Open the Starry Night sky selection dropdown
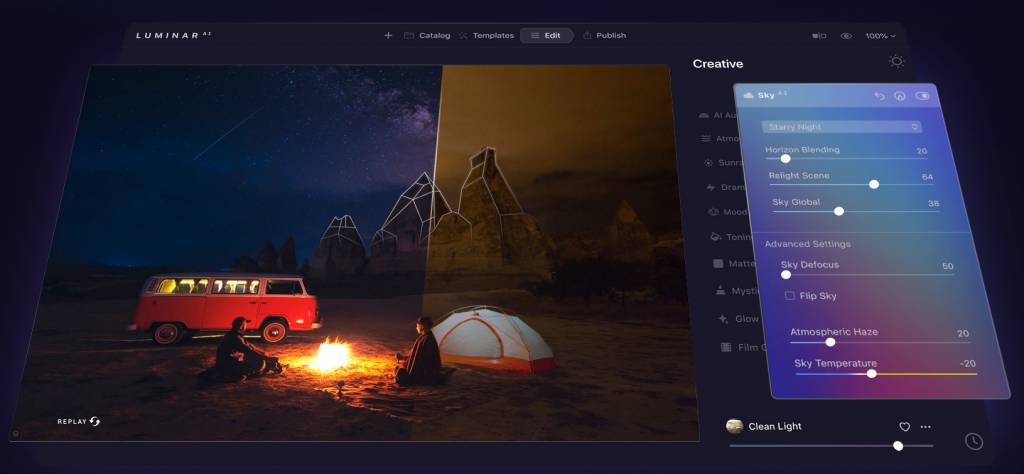Screen dimensions: 1024x474 tap(841, 127)
